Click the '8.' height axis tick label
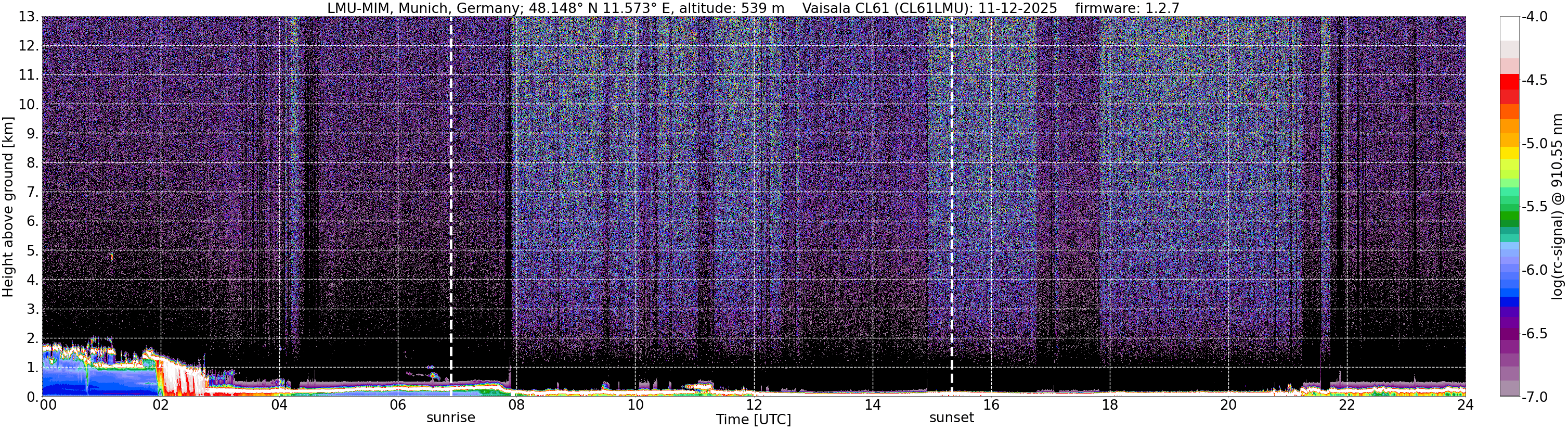Screen dimensions: 1568x430 (32, 162)
